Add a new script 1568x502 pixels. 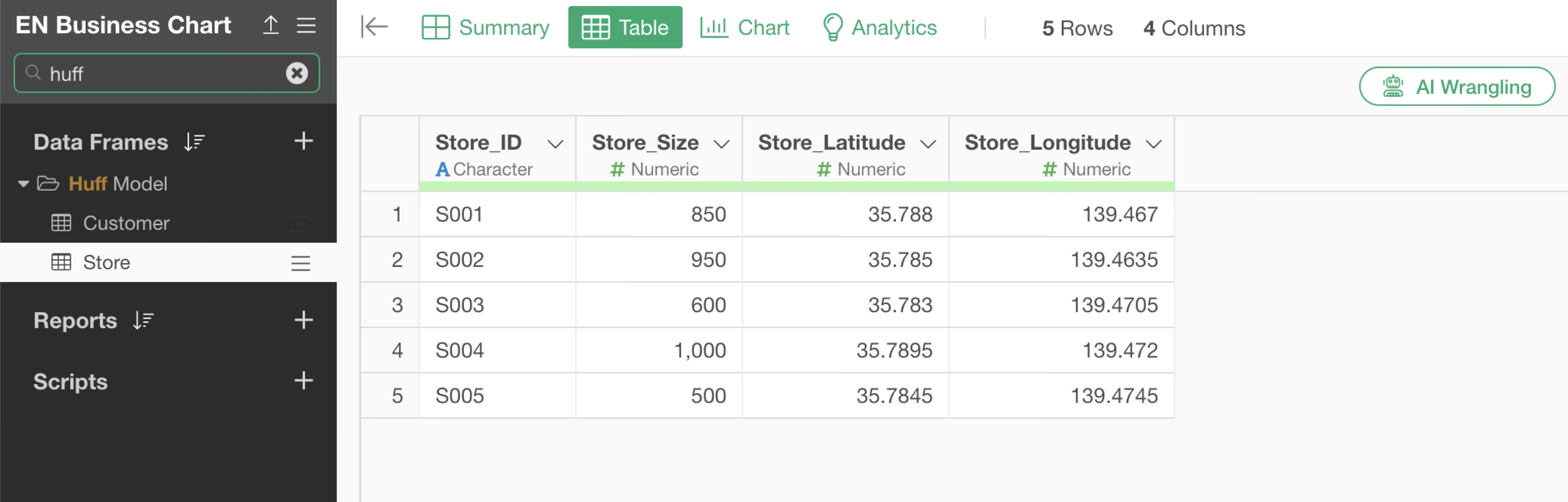[x=303, y=381]
